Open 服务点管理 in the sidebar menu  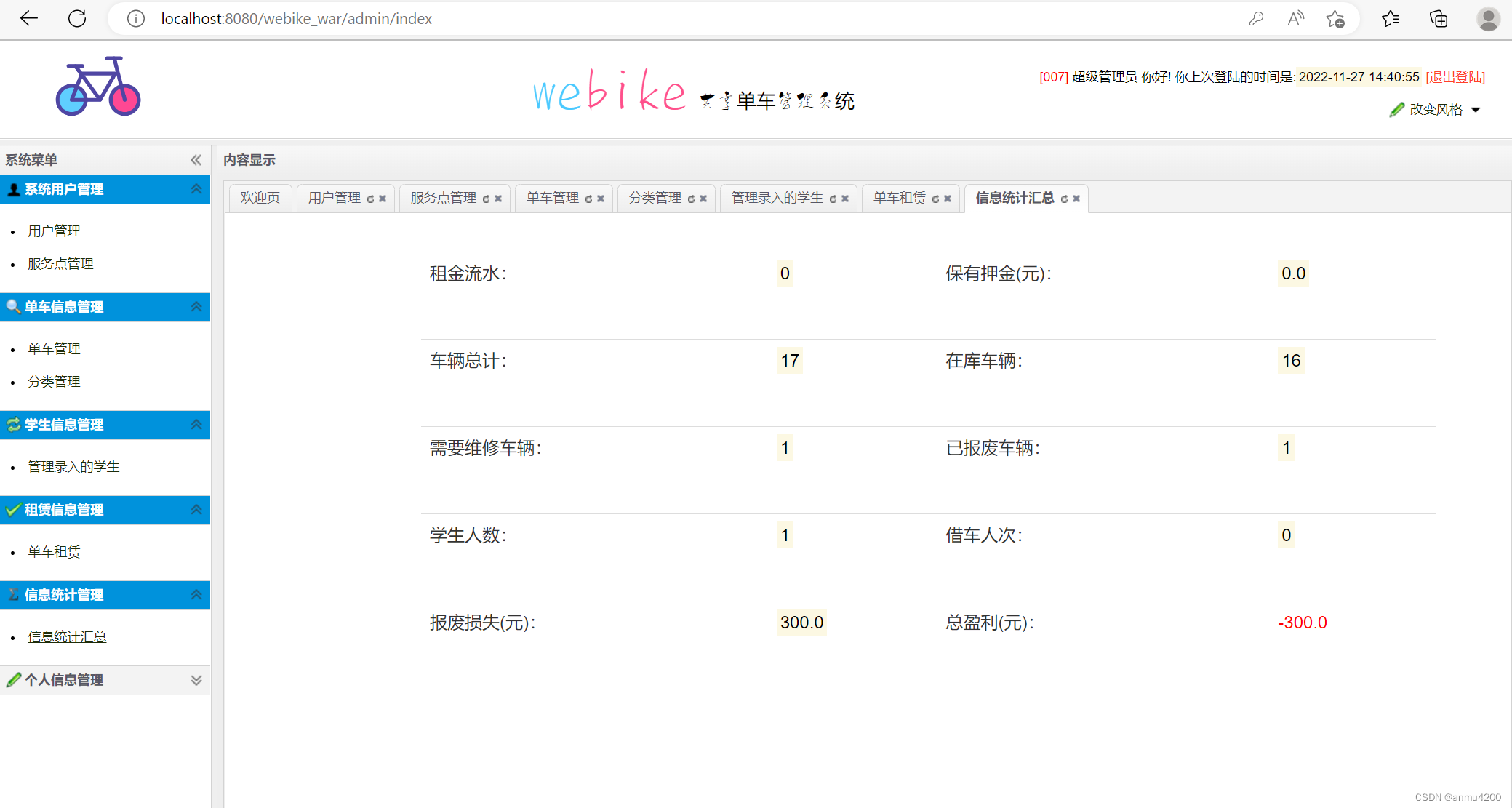(60, 264)
